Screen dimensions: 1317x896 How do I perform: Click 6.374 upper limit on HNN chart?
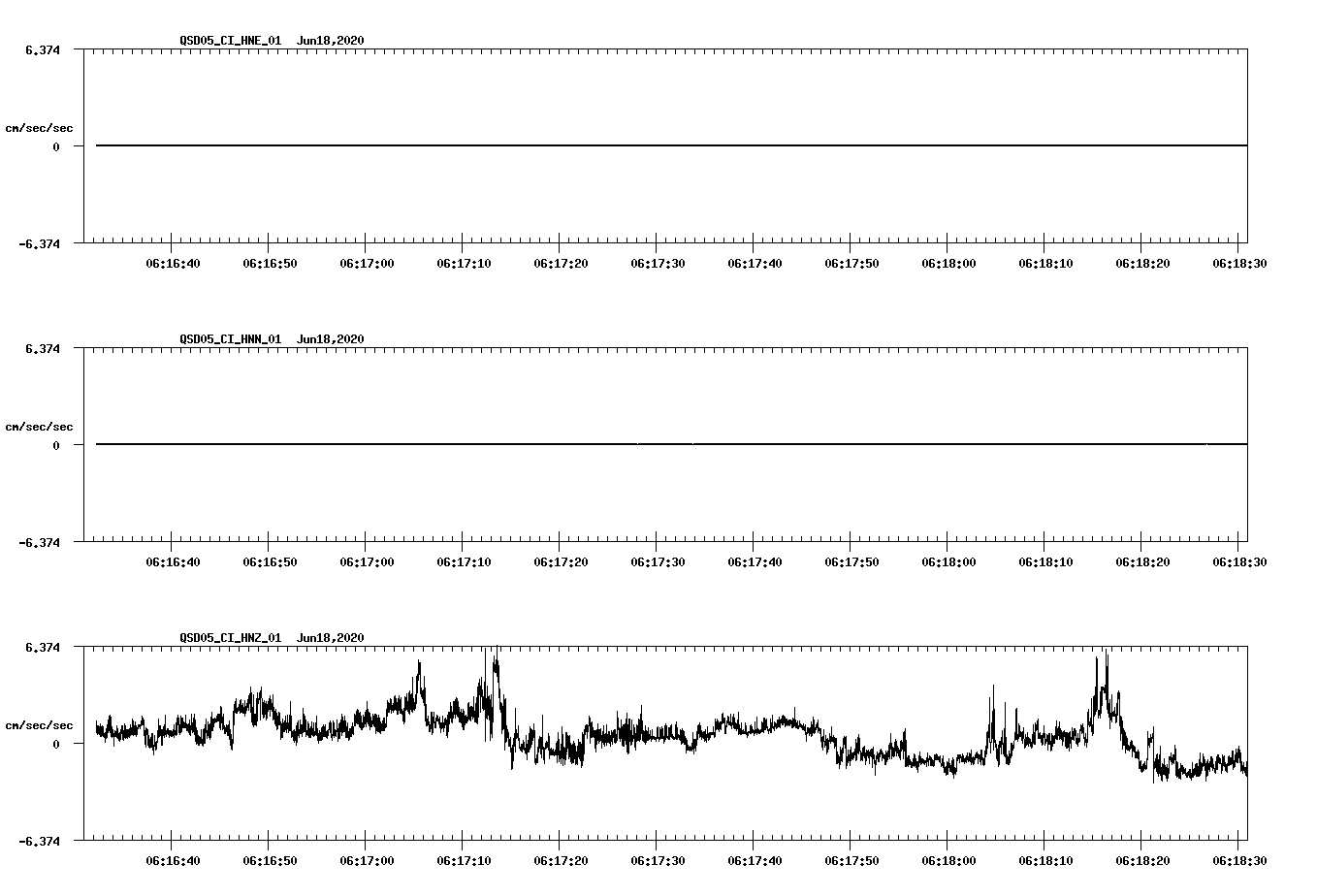(x=43, y=348)
